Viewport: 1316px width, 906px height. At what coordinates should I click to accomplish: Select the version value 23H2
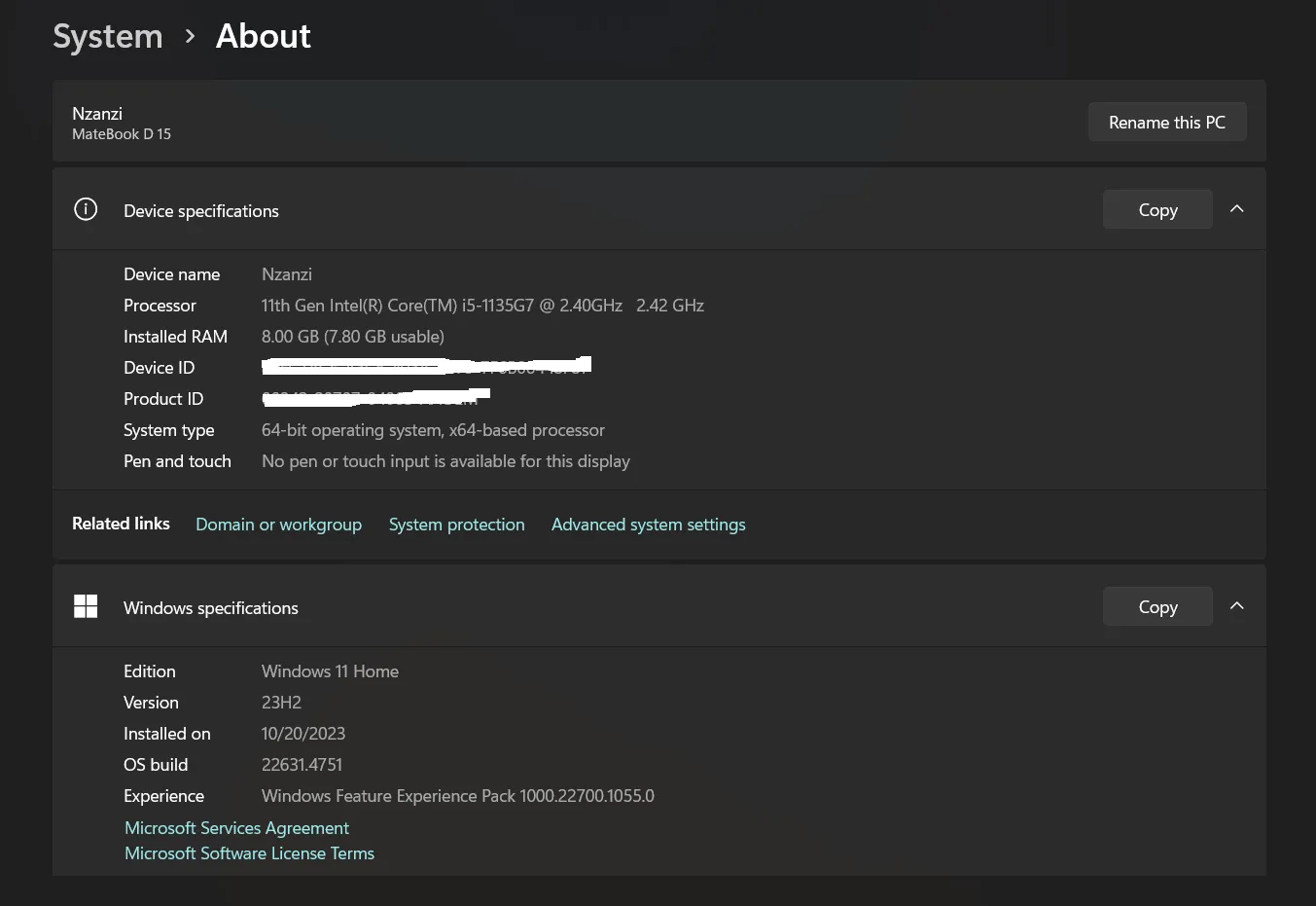pyautogui.click(x=281, y=703)
